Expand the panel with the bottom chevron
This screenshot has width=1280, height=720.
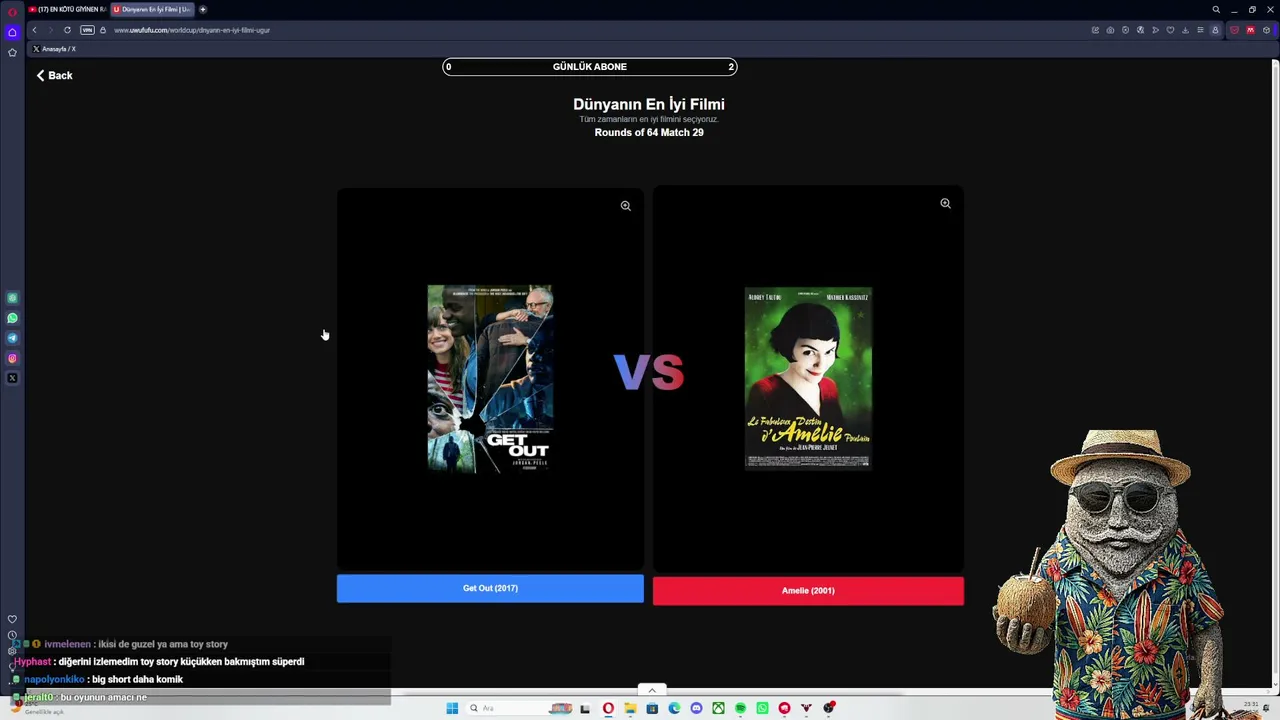[x=652, y=690]
